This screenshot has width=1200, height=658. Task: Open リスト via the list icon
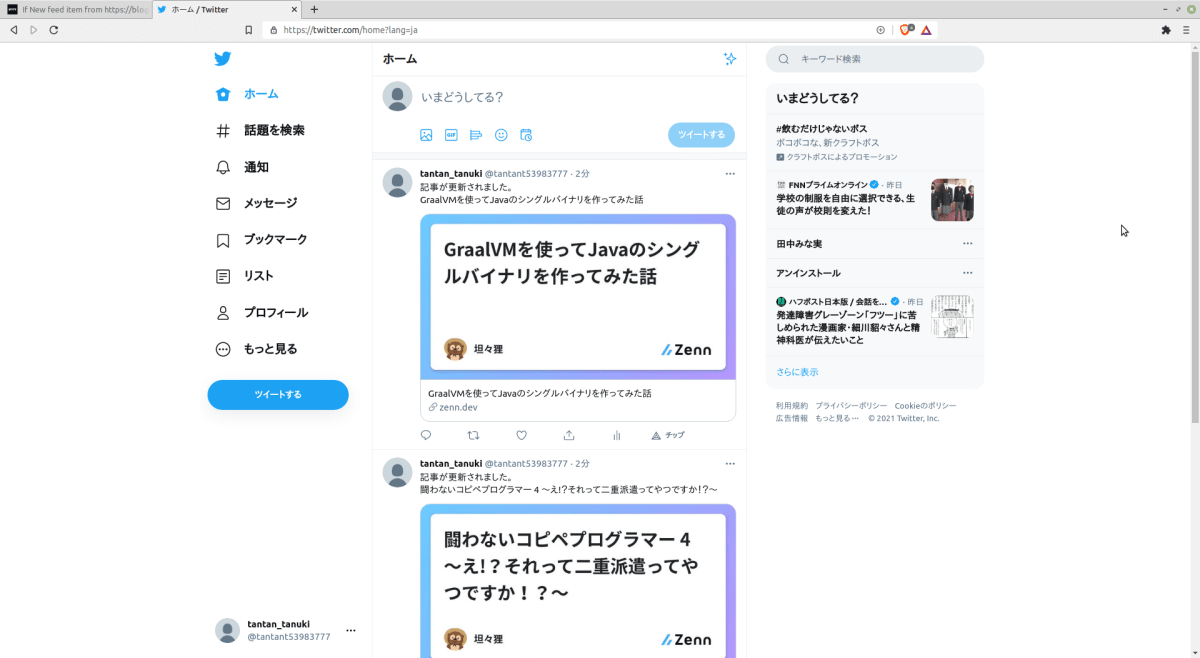[221, 275]
